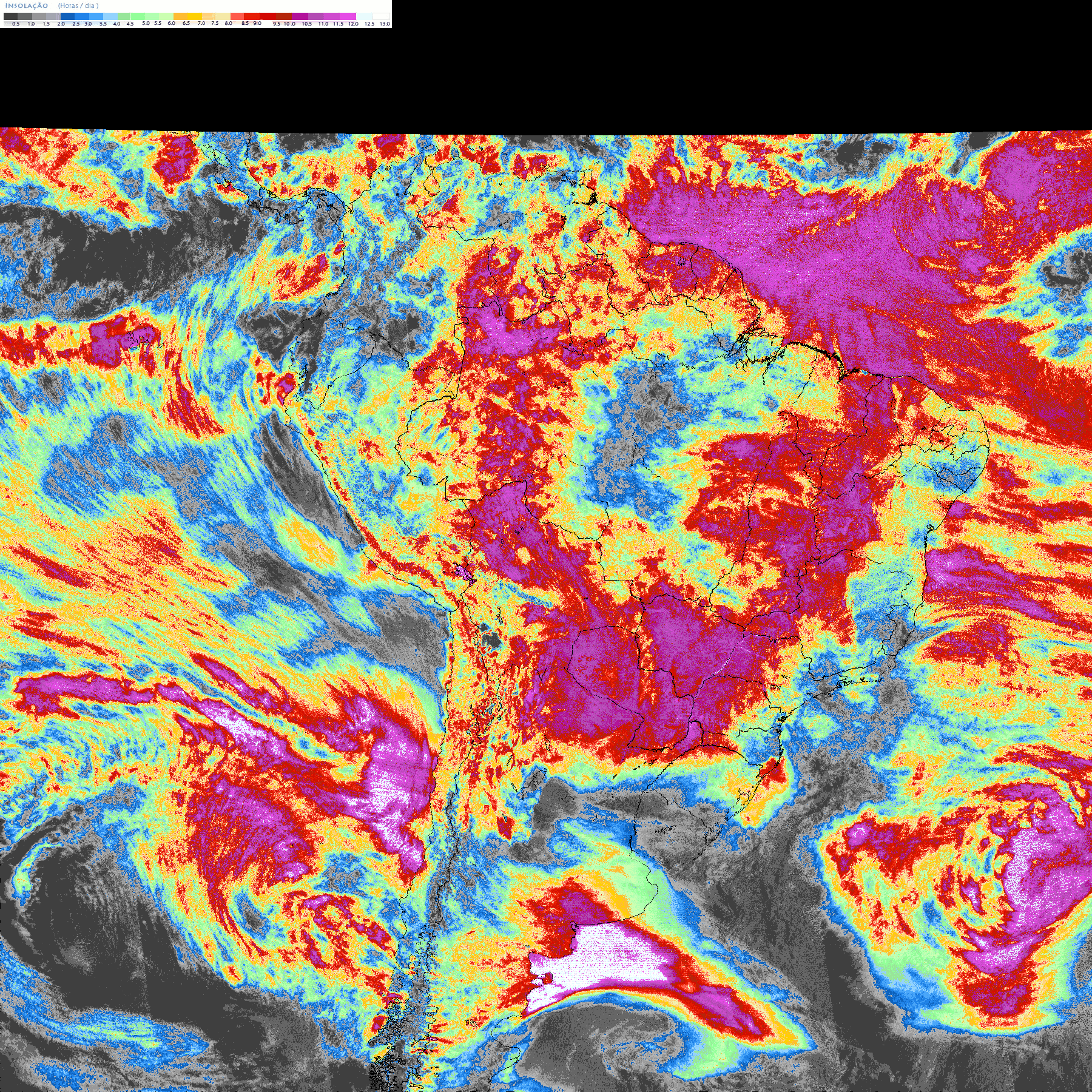Select the '6.0' legend value
Viewport: 1092px width, 1092px height.
coord(171,23)
